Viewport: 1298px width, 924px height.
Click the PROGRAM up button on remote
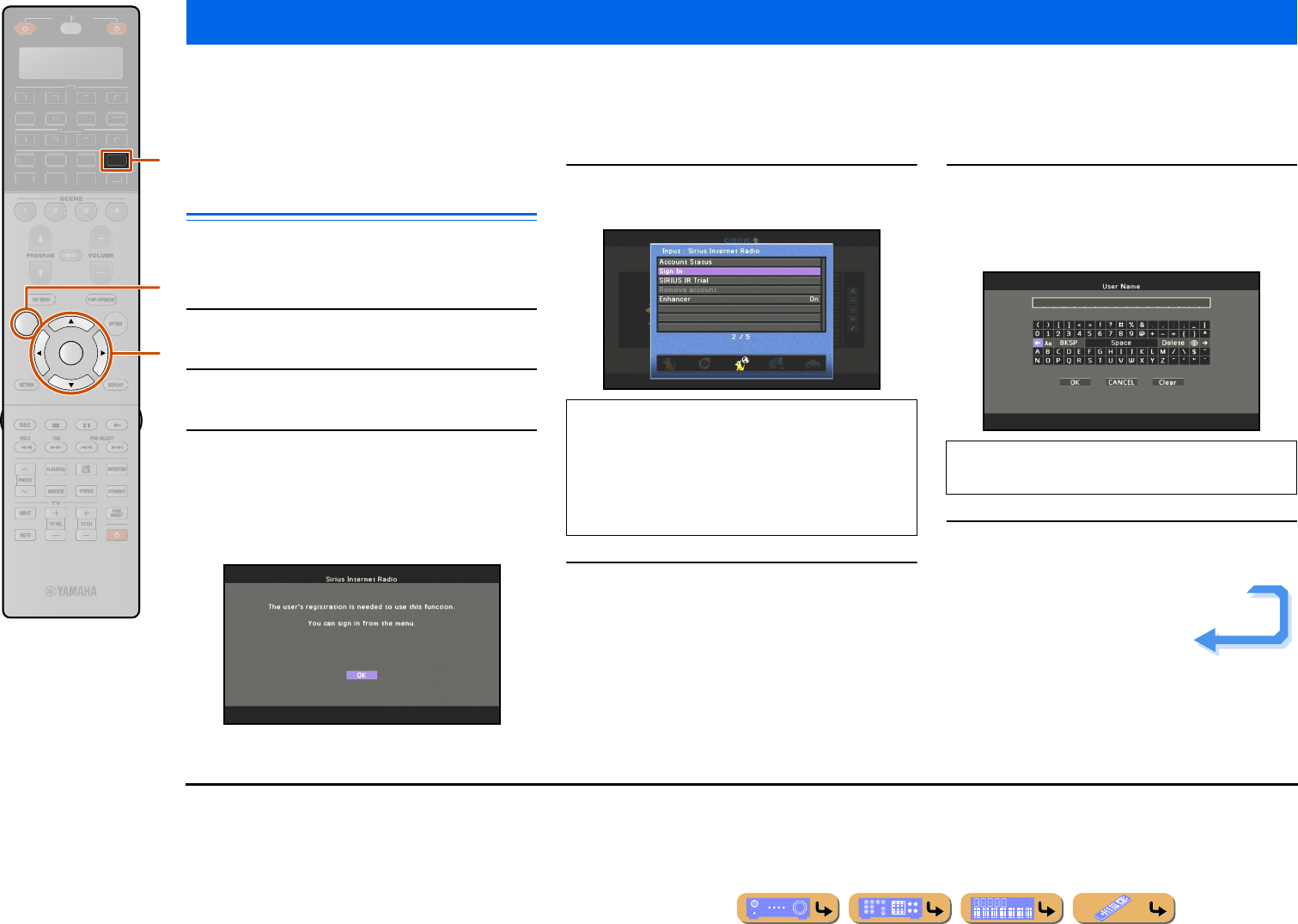click(x=40, y=238)
